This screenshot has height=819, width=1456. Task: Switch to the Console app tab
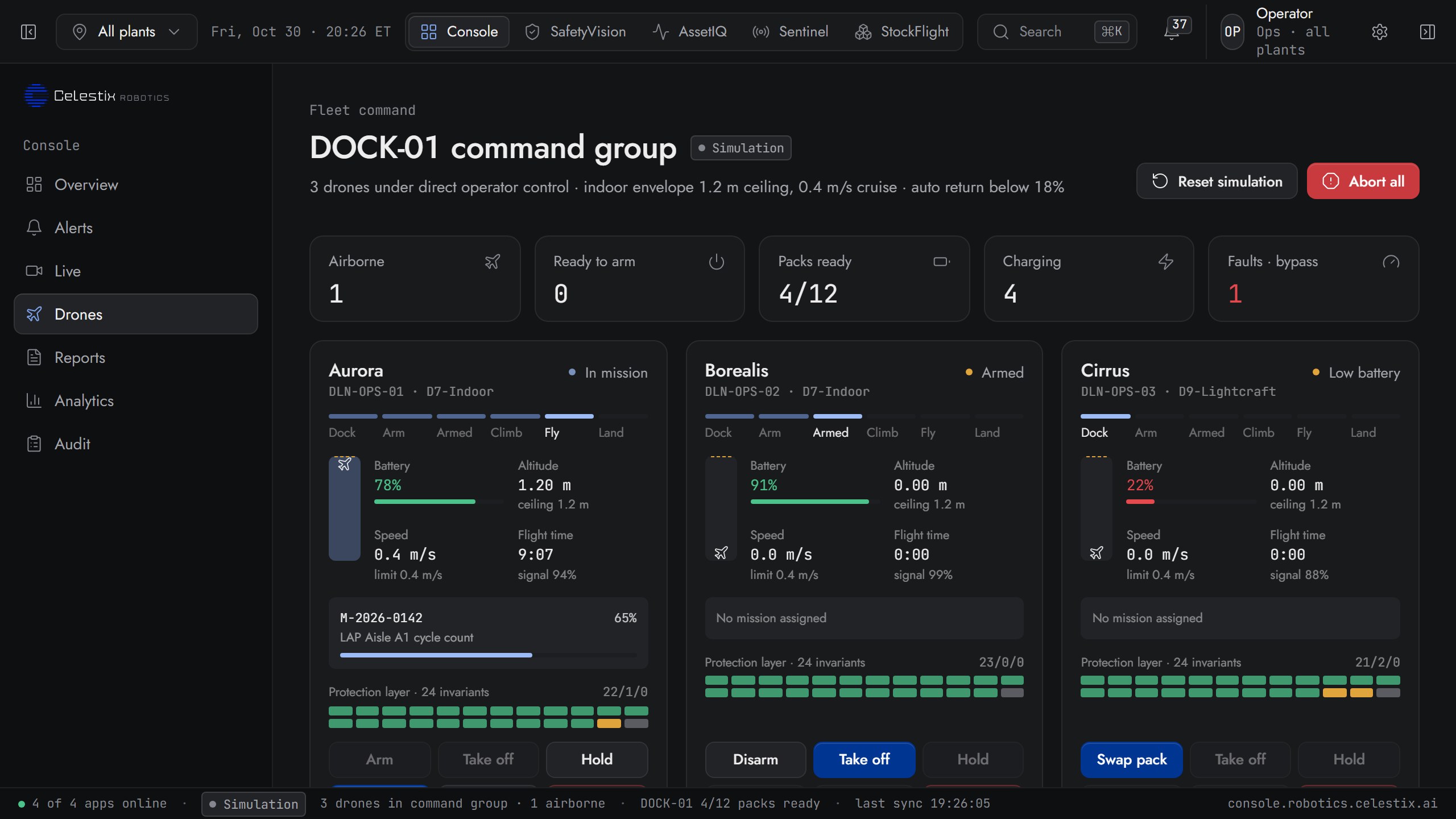click(x=459, y=32)
